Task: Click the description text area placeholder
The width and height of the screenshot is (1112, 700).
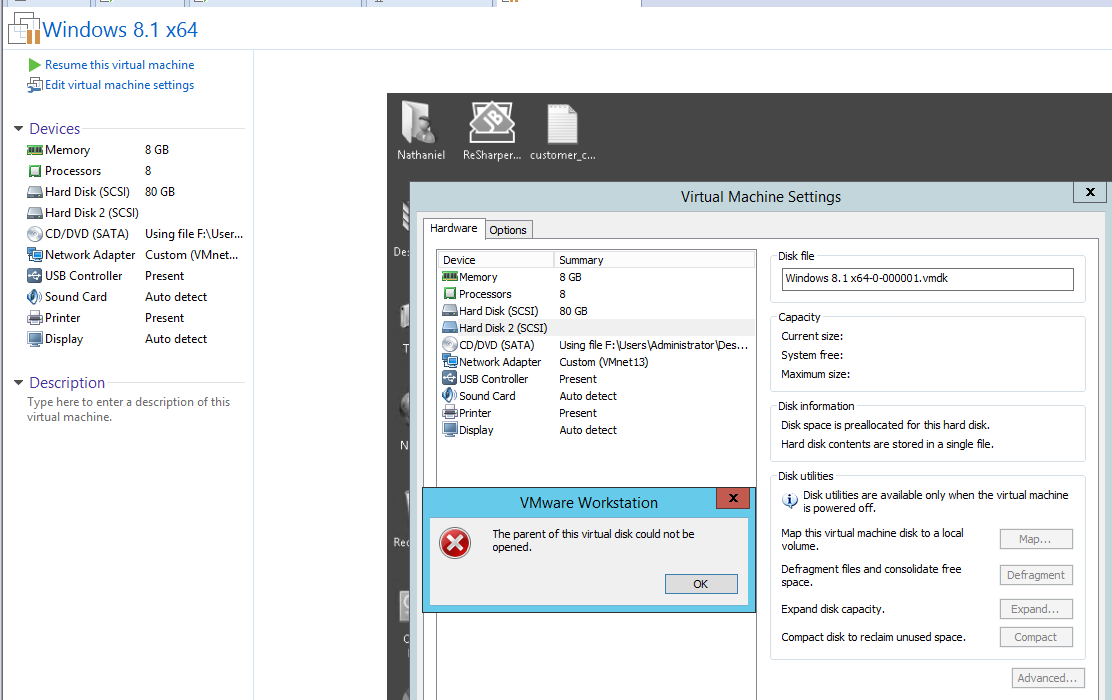Action: [128, 409]
